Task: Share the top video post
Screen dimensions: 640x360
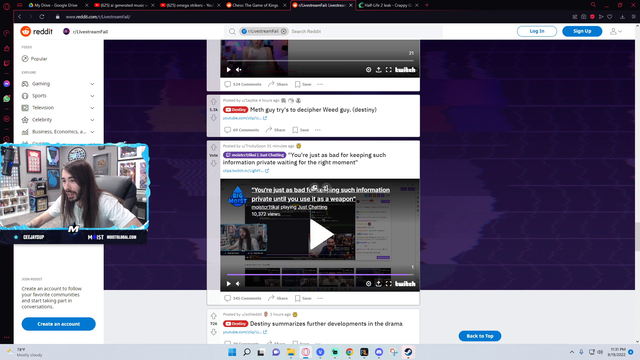Action: tap(278, 84)
